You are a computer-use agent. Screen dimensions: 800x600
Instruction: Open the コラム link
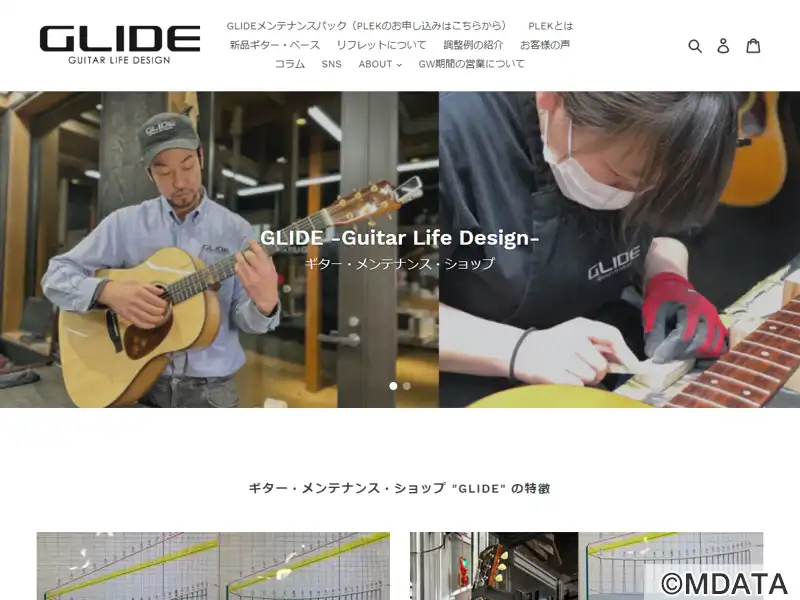click(290, 64)
